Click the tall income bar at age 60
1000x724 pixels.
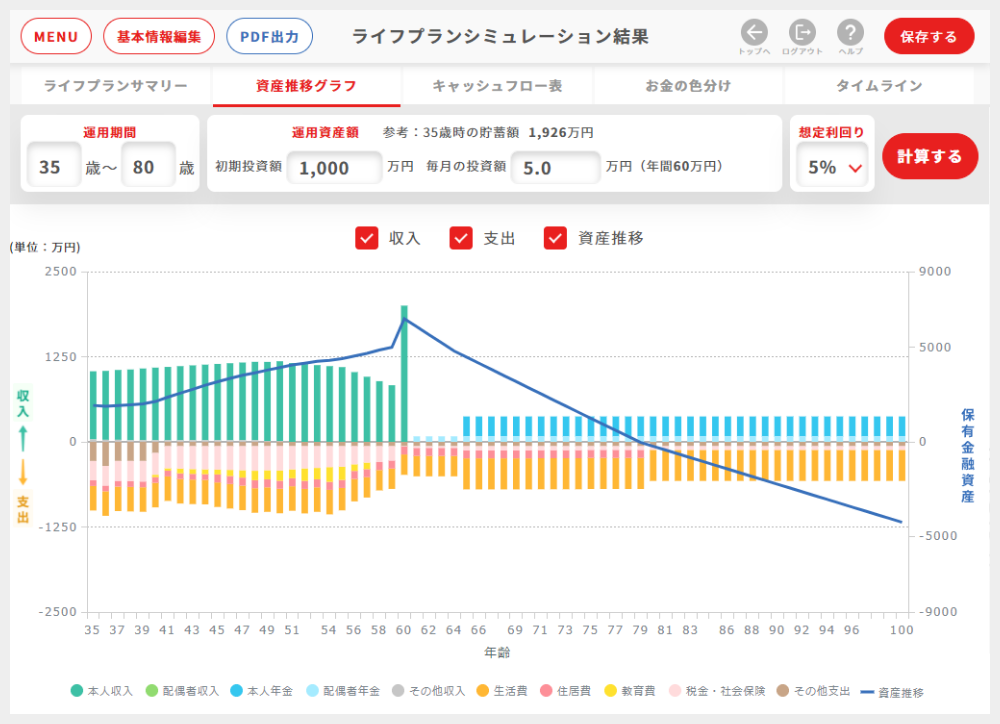[x=404, y=372]
